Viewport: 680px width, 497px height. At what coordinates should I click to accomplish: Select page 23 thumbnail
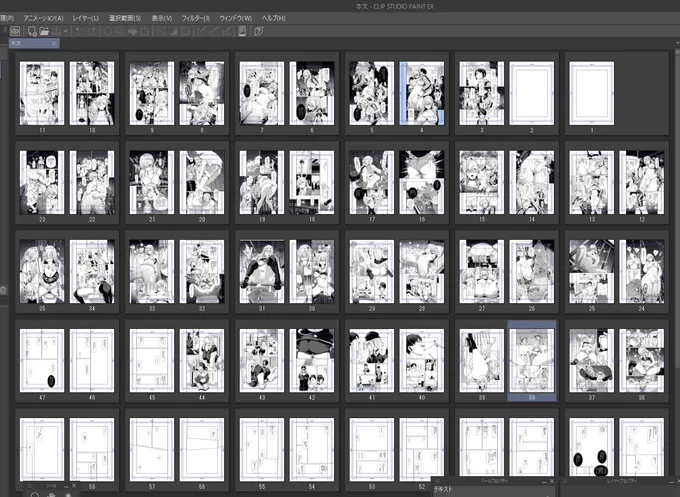pos(42,182)
